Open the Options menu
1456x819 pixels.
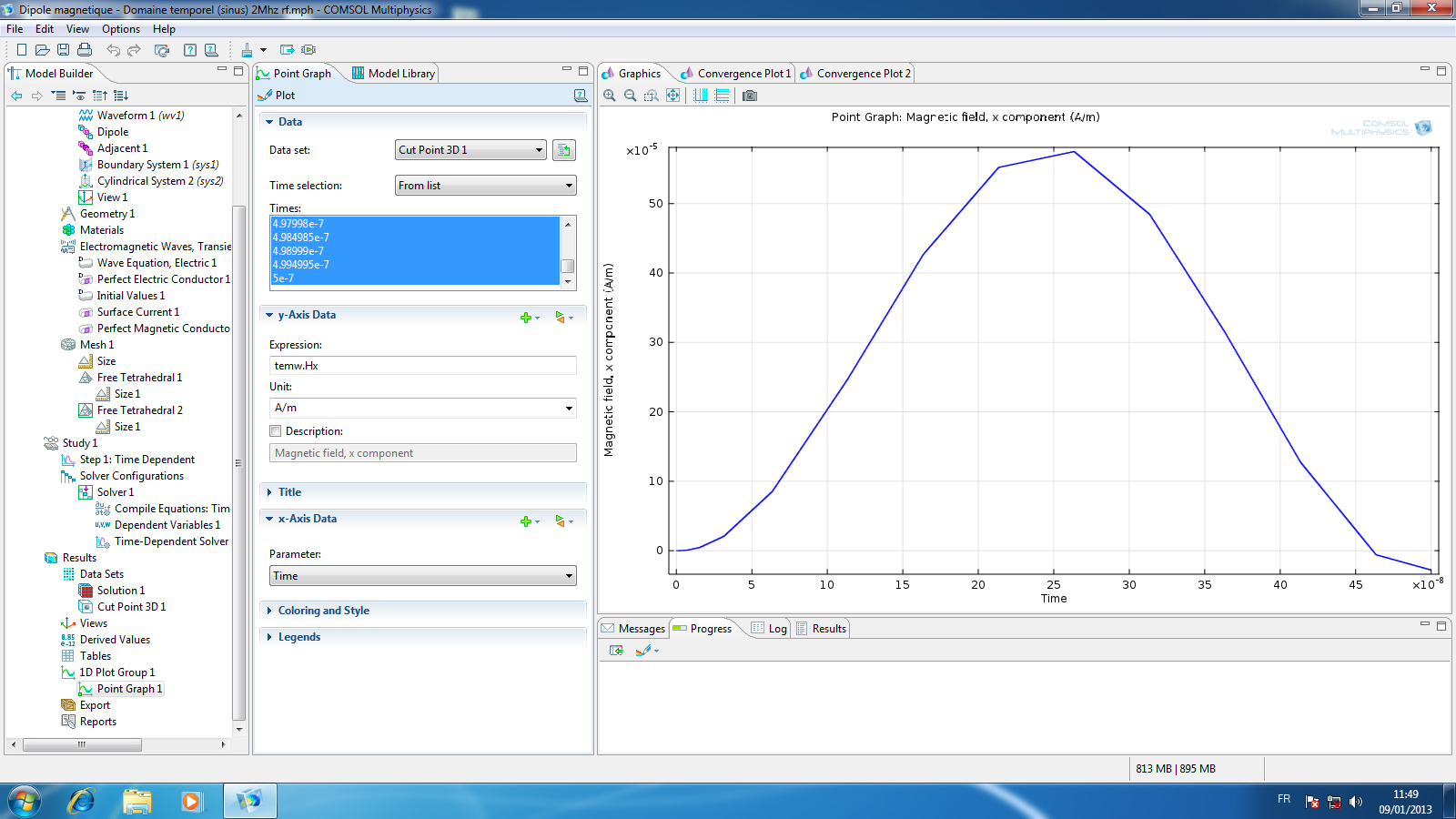[x=120, y=29]
